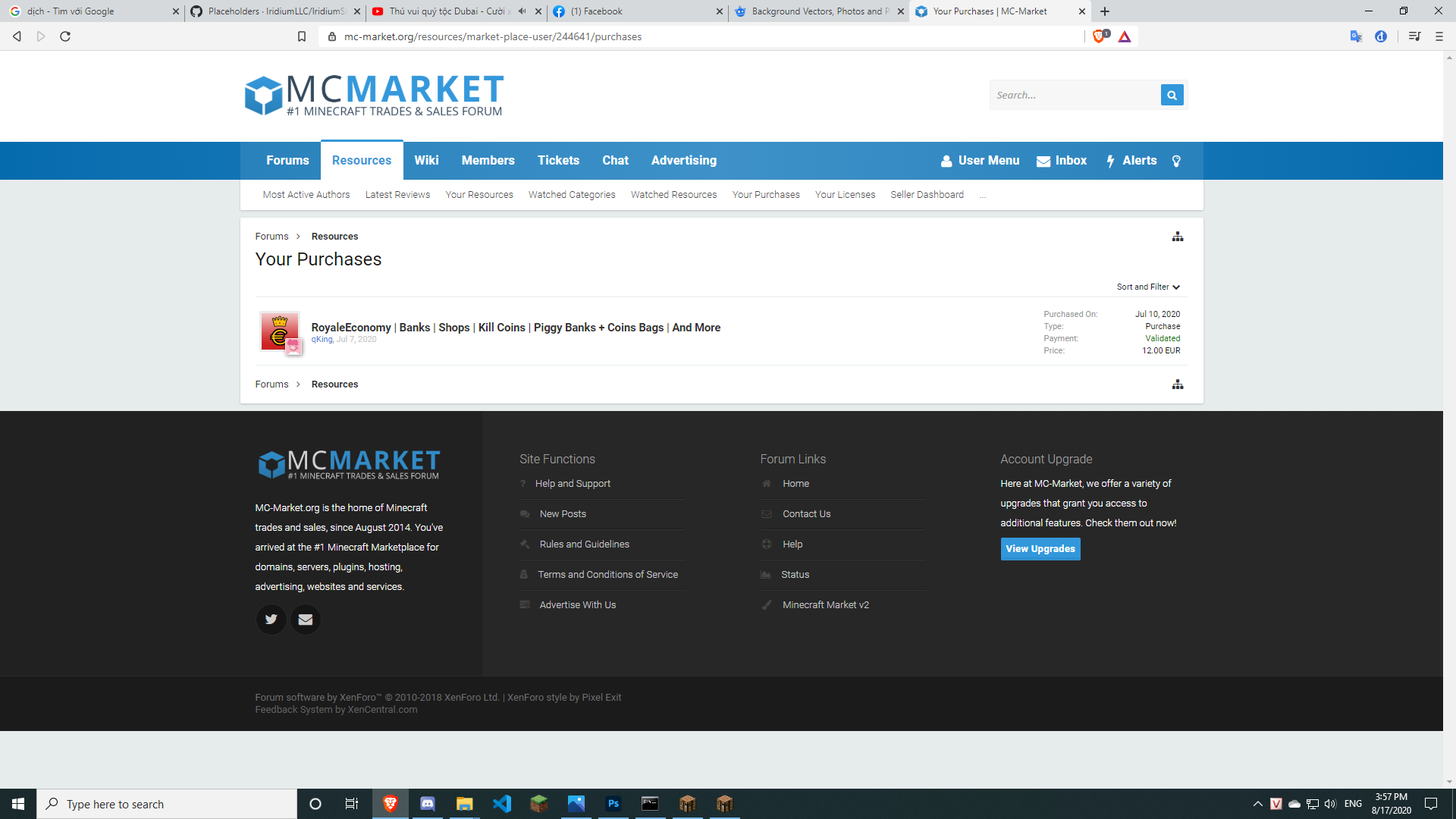The width and height of the screenshot is (1456, 819).
Task: Bookmark this page using the bookmark icon
Action: tap(302, 36)
